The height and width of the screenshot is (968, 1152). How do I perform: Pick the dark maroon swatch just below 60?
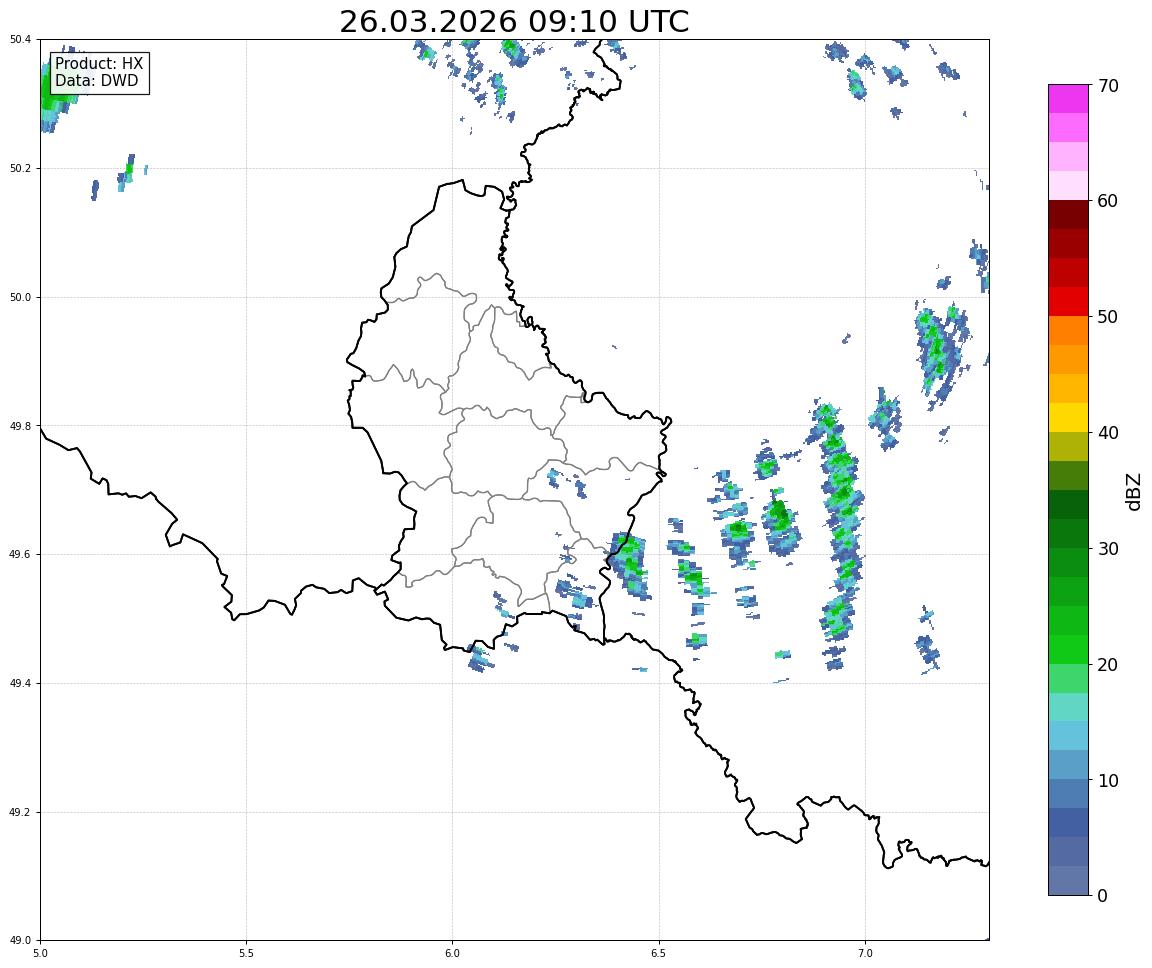pyautogui.click(x=1068, y=214)
